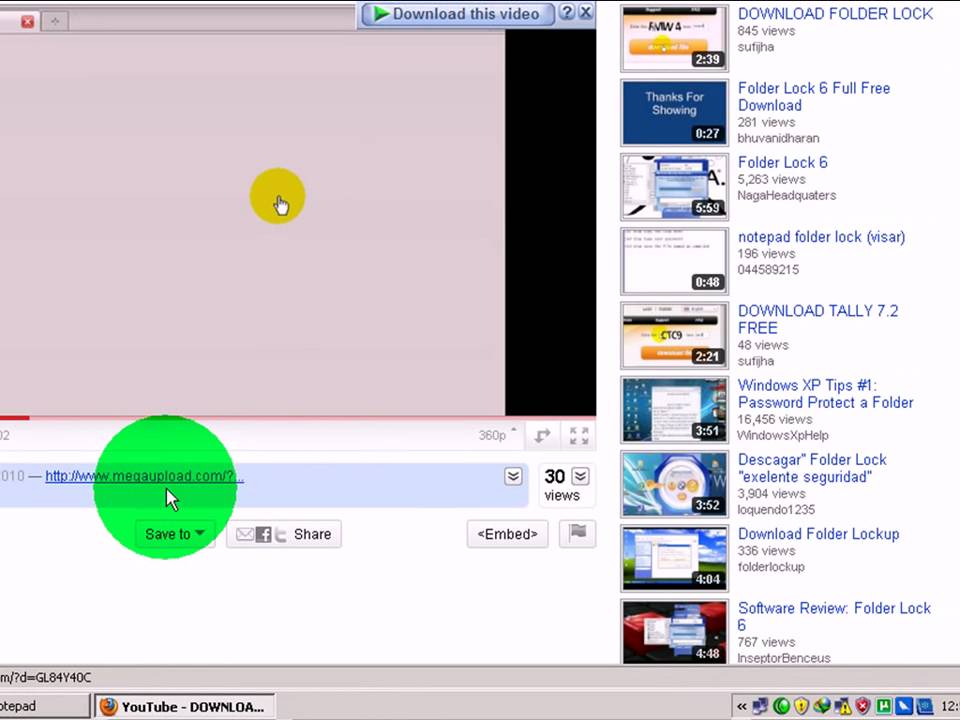Open the Windows XP Tips thumbnail (3:51)
Screen dimensions: 960x720
click(674, 410)
